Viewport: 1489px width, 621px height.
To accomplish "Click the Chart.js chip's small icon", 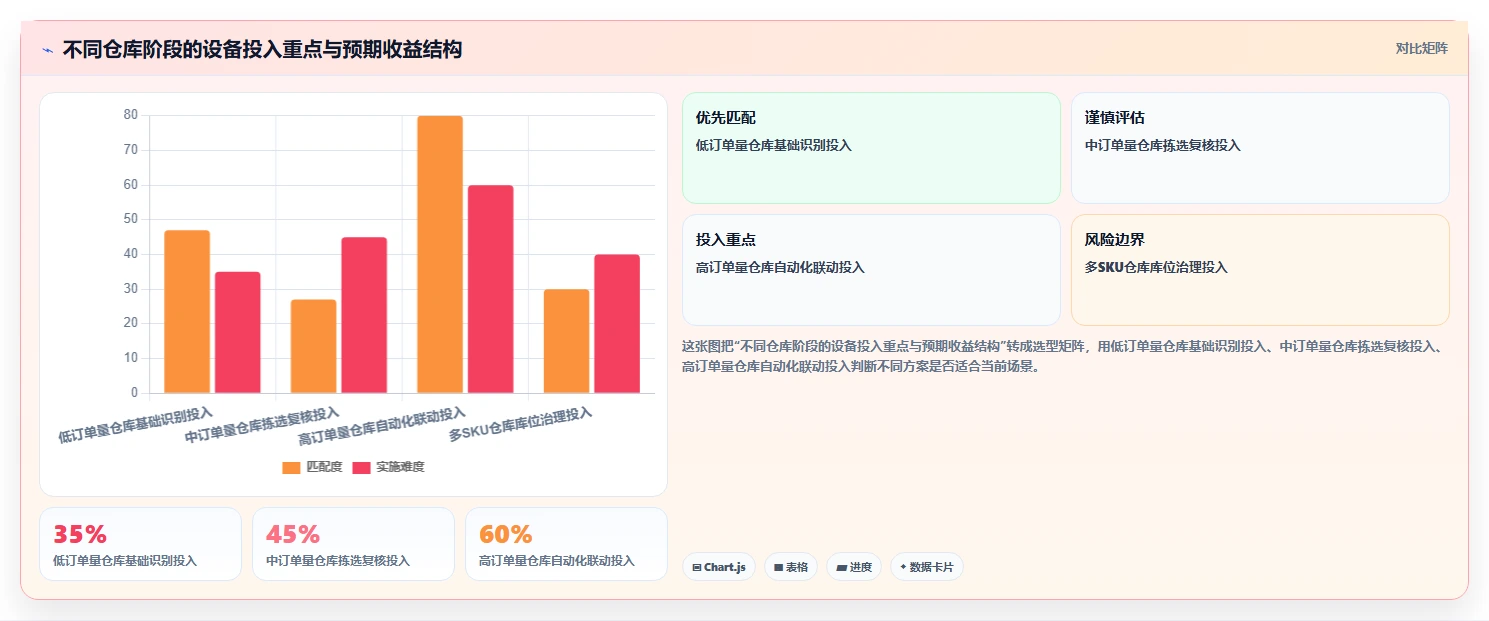I will pyautogui.click(x=696, y=567).
